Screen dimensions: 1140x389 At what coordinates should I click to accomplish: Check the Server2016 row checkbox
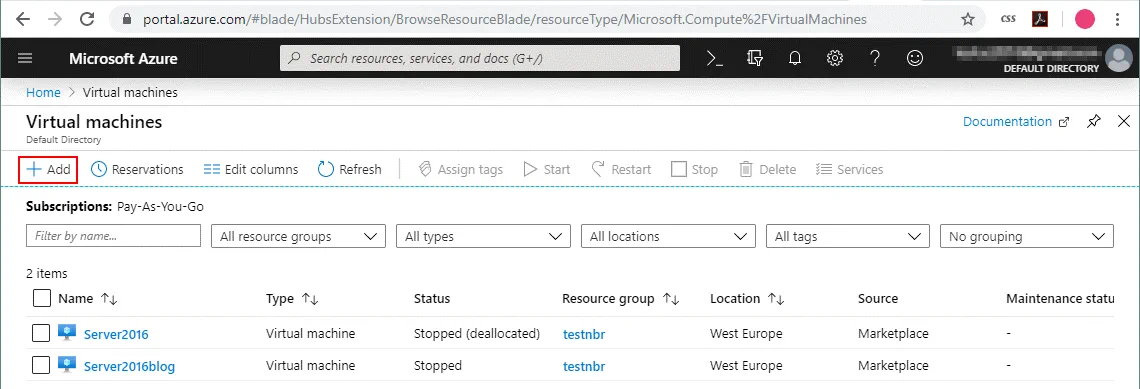pos(41,333)
